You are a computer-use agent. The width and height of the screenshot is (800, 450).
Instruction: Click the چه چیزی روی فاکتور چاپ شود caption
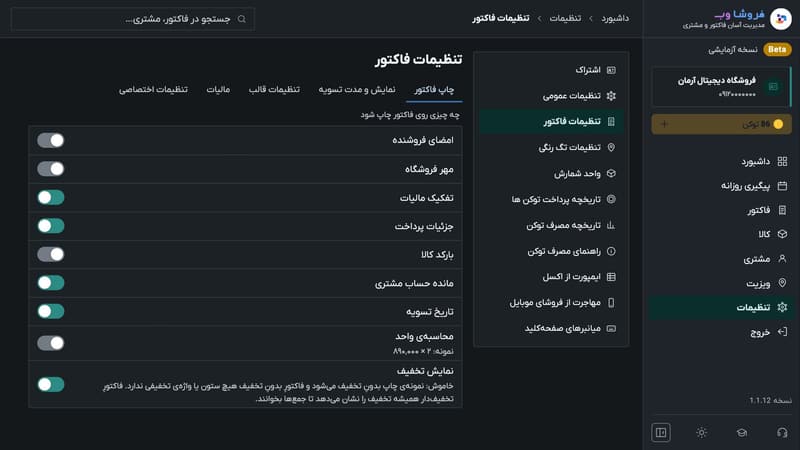click(410, 115)
